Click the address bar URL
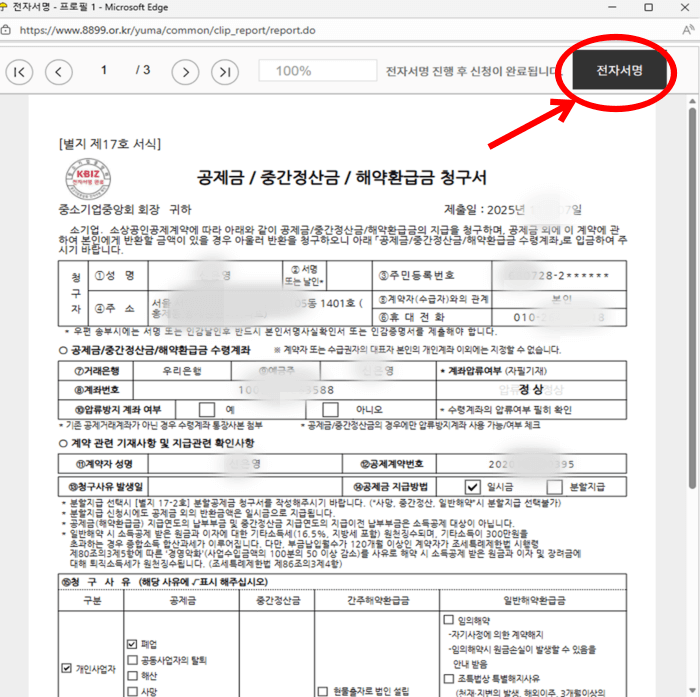 coord(167,30)
